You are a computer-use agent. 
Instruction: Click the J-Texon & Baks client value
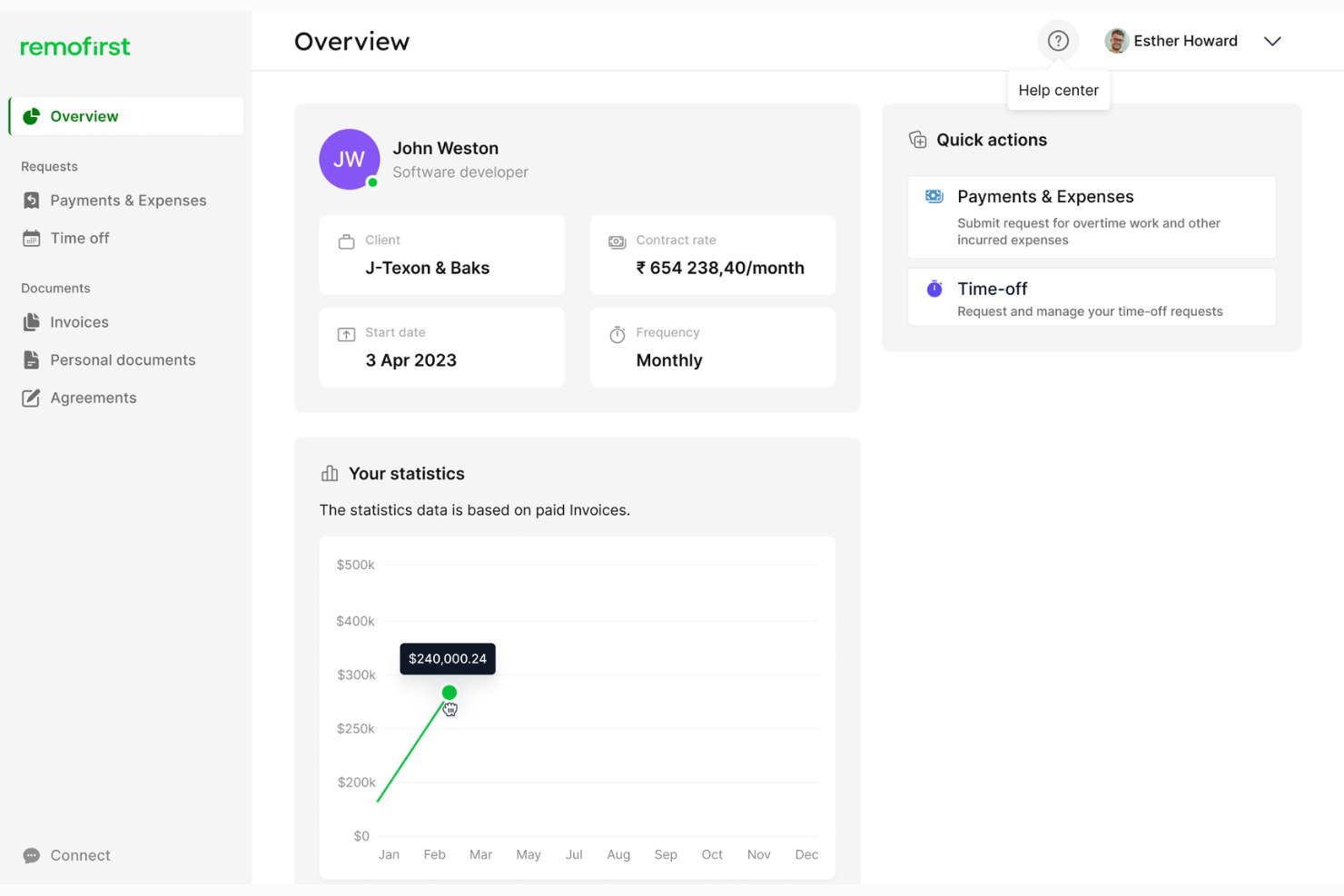[x=427, y=268]
